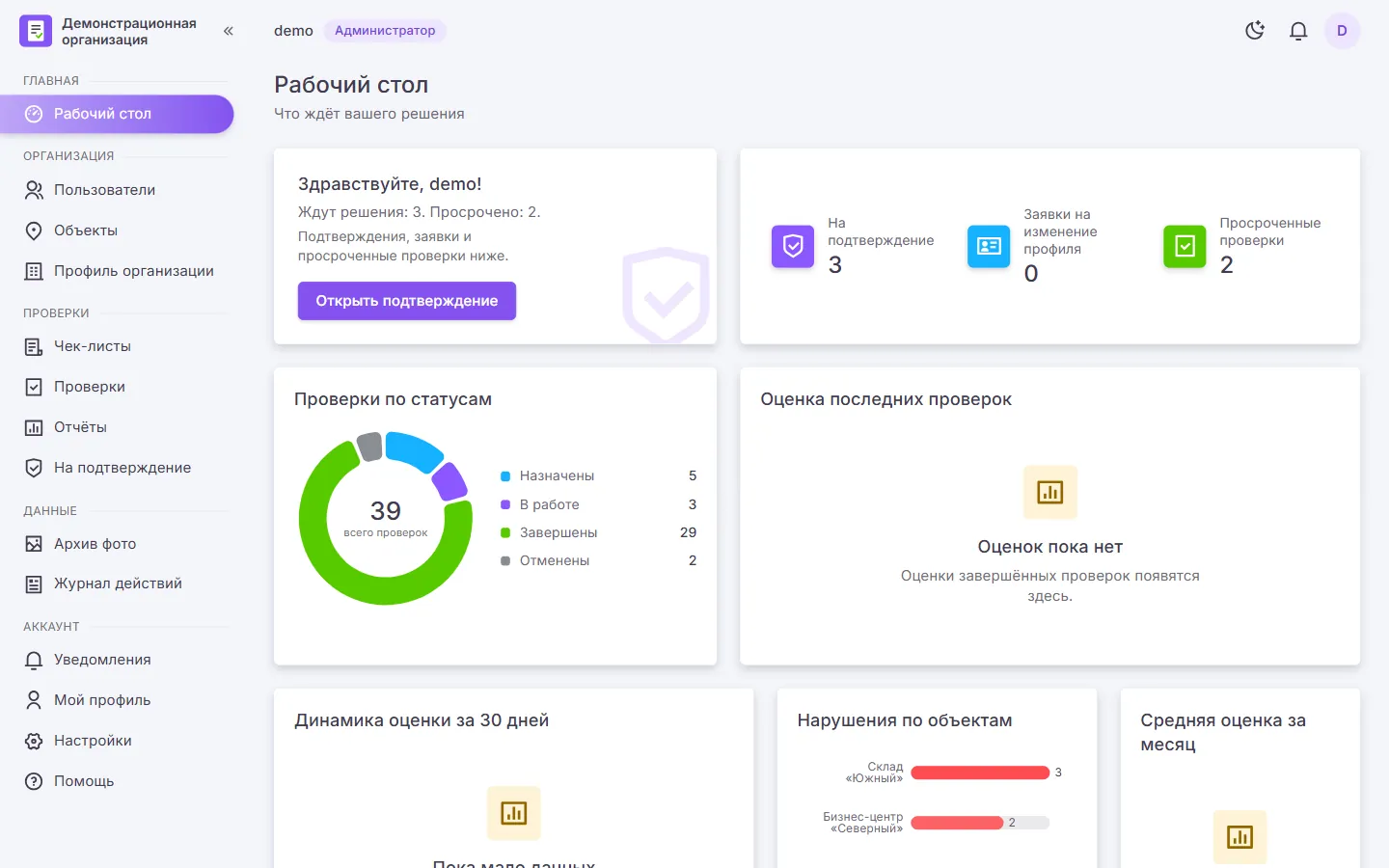Screen dimensions: 1389x868
Task: Open Пользователи section
Action: [x=117, y=190]
